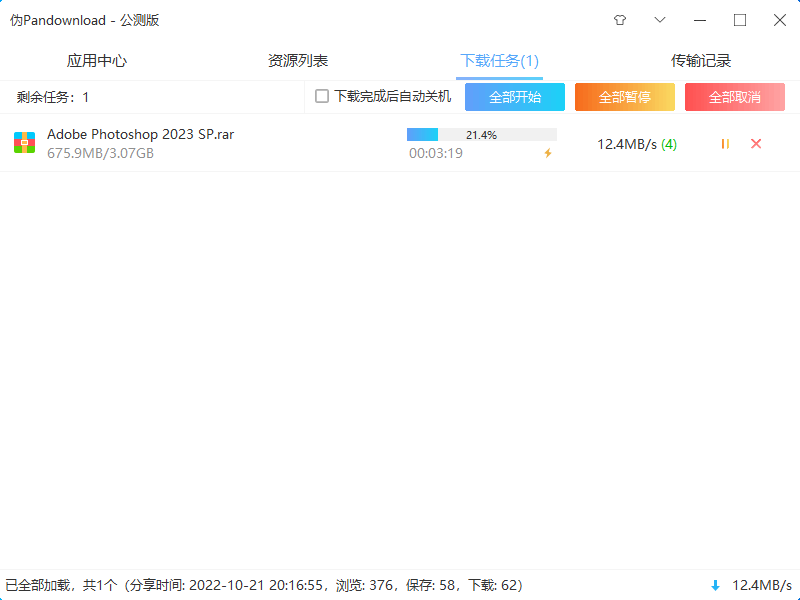The height and width of the screenshot is (600, 800).
Task: Switch to the 应用中心 tab
Action: coord(96,61)
